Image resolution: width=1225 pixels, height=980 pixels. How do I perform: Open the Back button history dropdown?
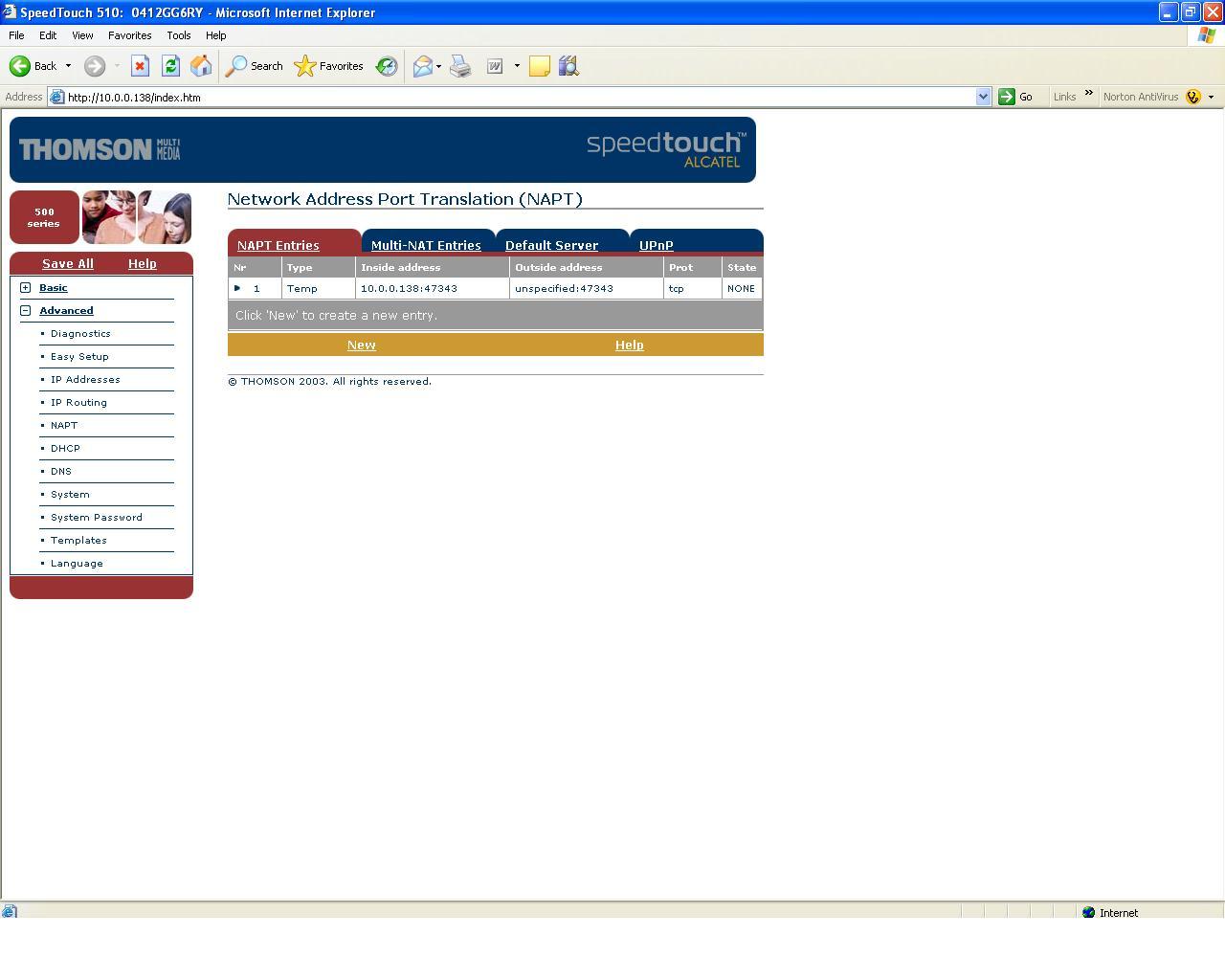(68, 66)
